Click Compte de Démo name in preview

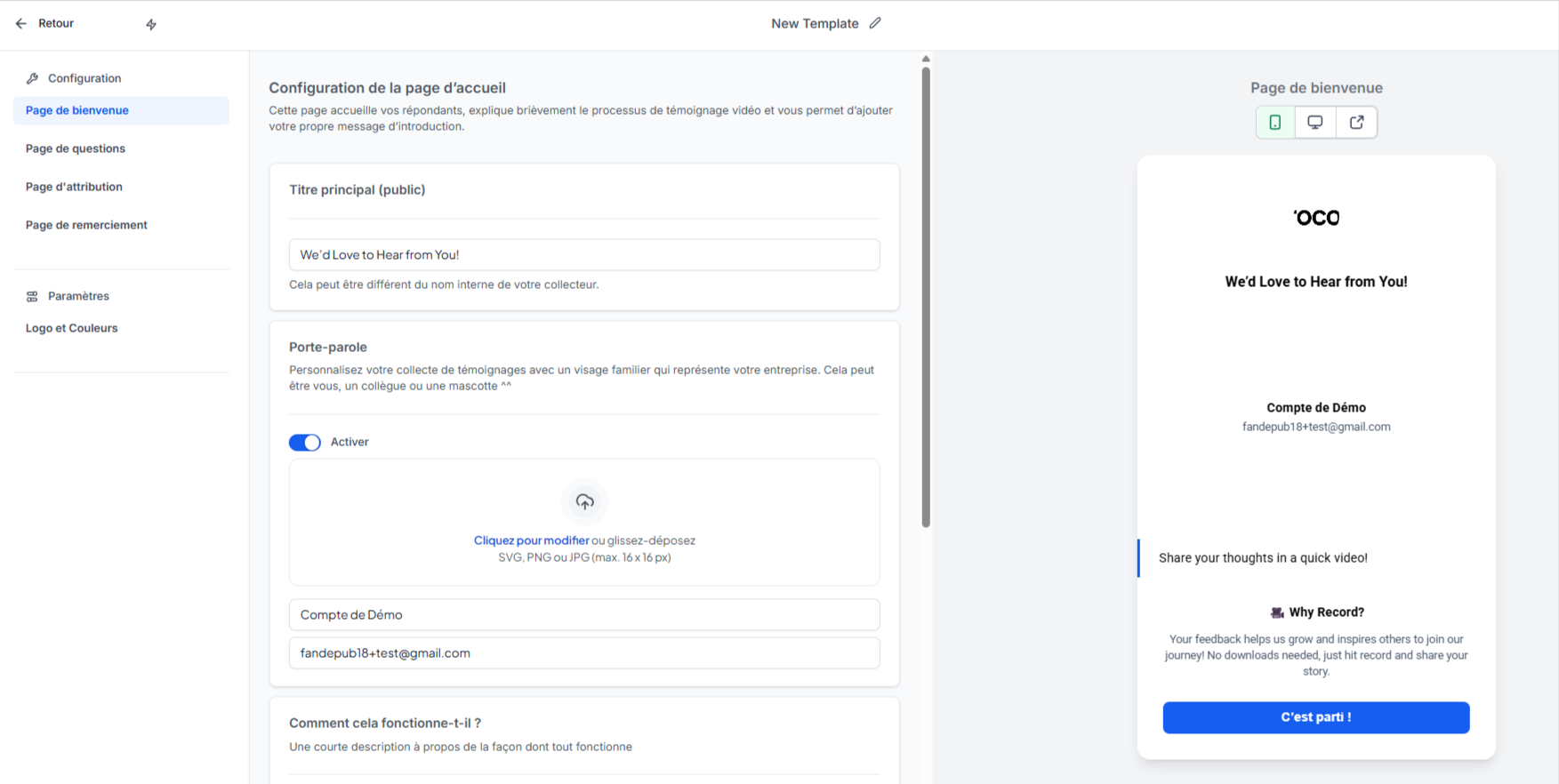coord(1316,408)
